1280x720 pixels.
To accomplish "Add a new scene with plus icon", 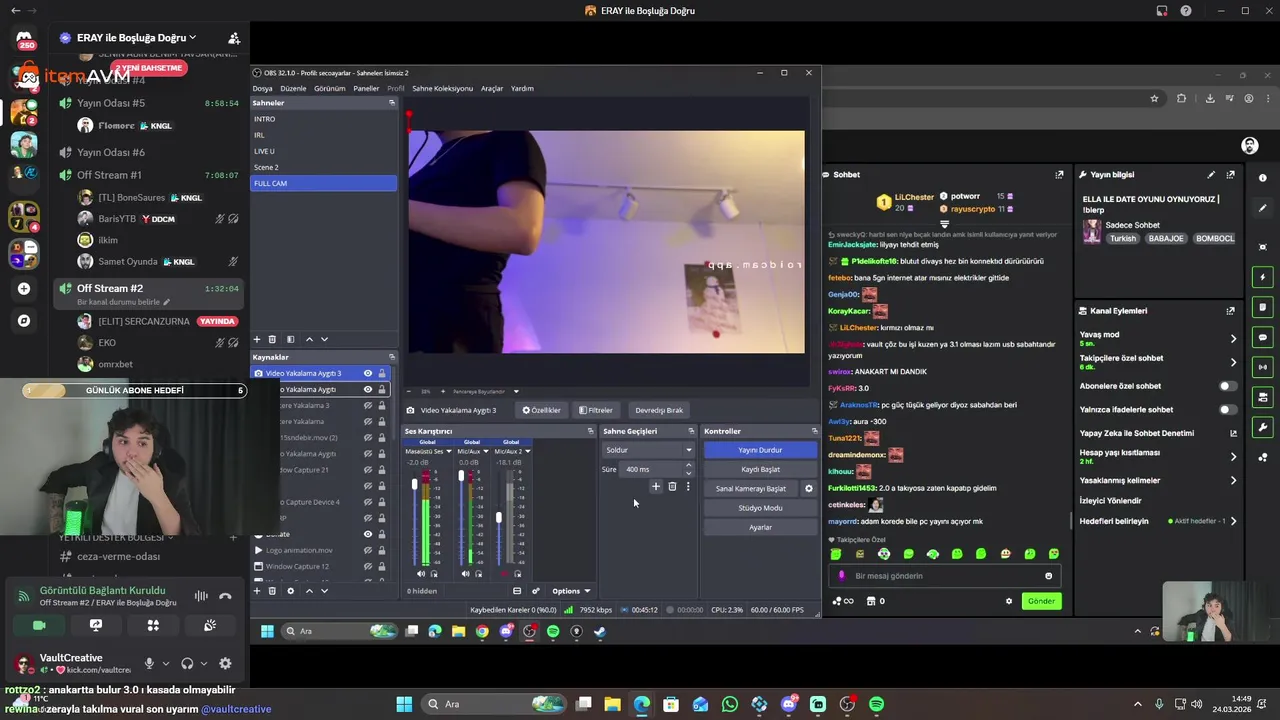I will [257, 339].
